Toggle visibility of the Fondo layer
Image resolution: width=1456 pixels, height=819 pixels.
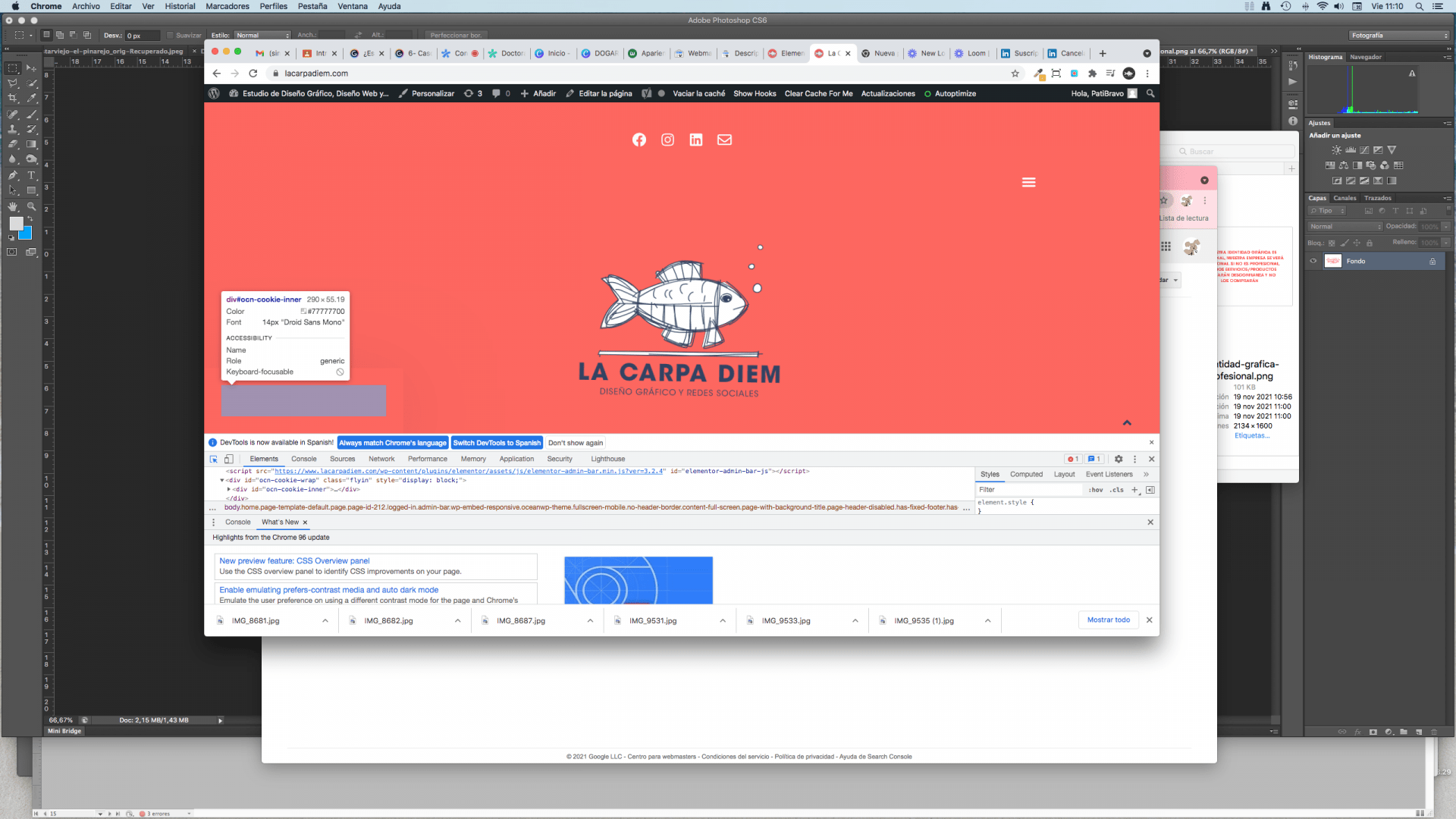1313,261
